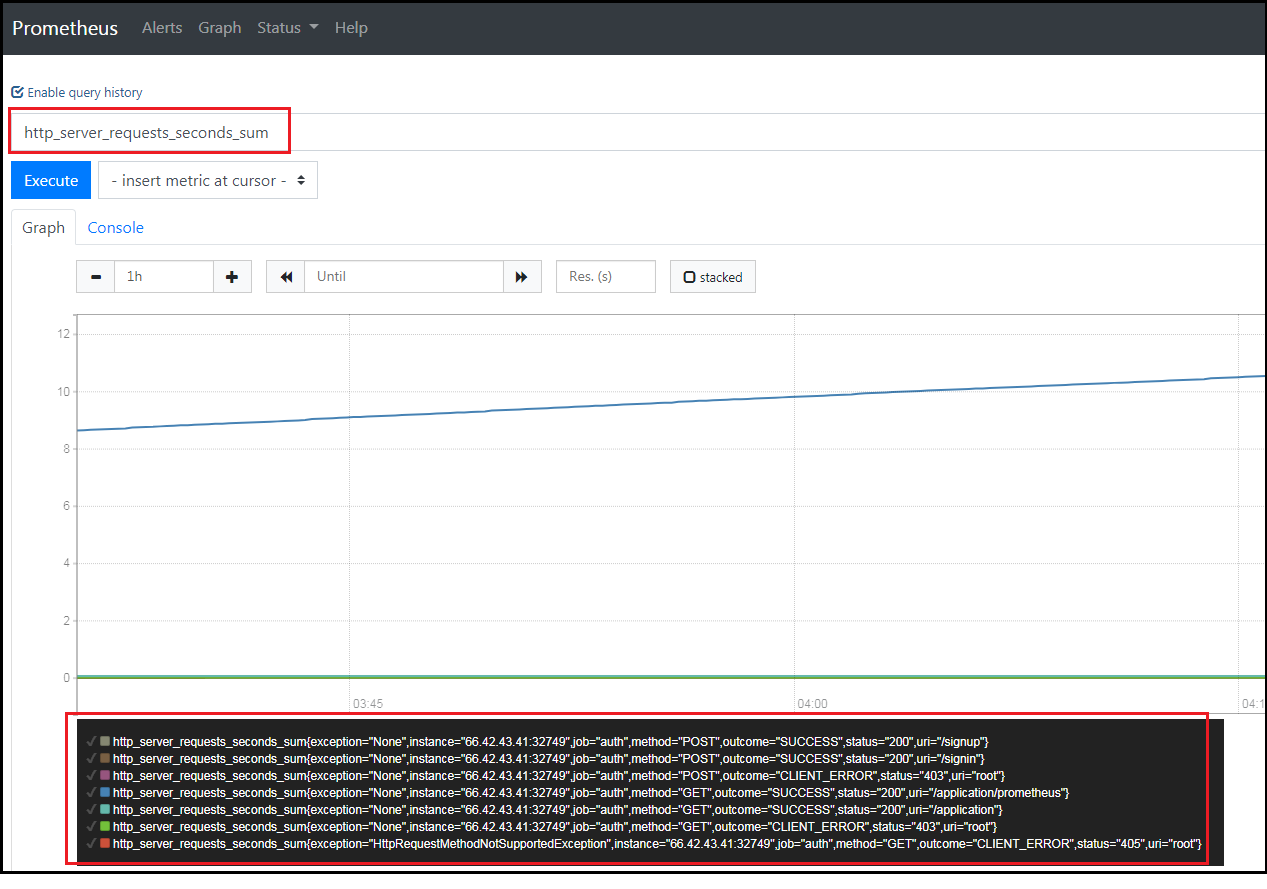Toggle checkmark for POST 403 root series
Image resolution: width=1267 pixels, height=889 pixels.
click(91, 775)
